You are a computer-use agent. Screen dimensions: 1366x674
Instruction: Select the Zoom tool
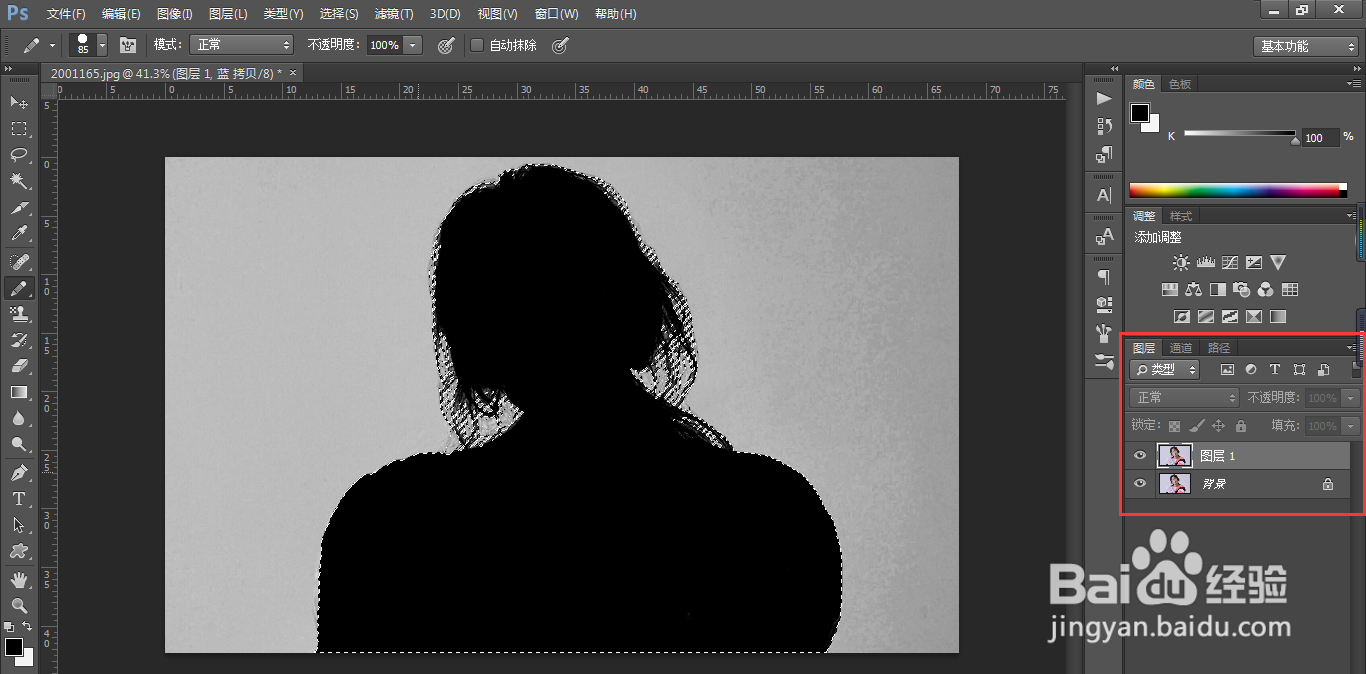point(19,606)
